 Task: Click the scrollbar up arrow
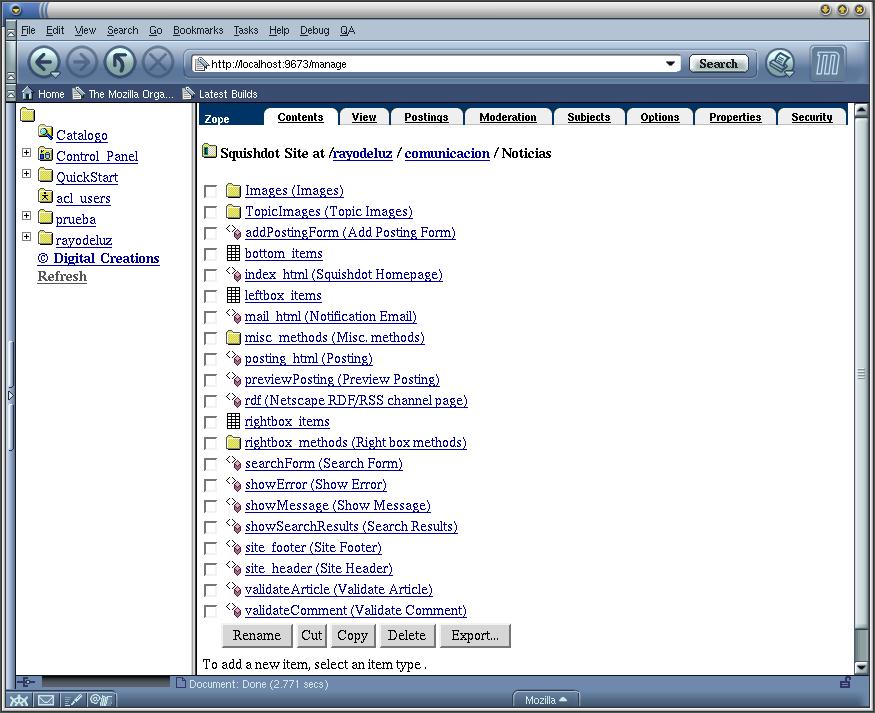pos(861,110)
